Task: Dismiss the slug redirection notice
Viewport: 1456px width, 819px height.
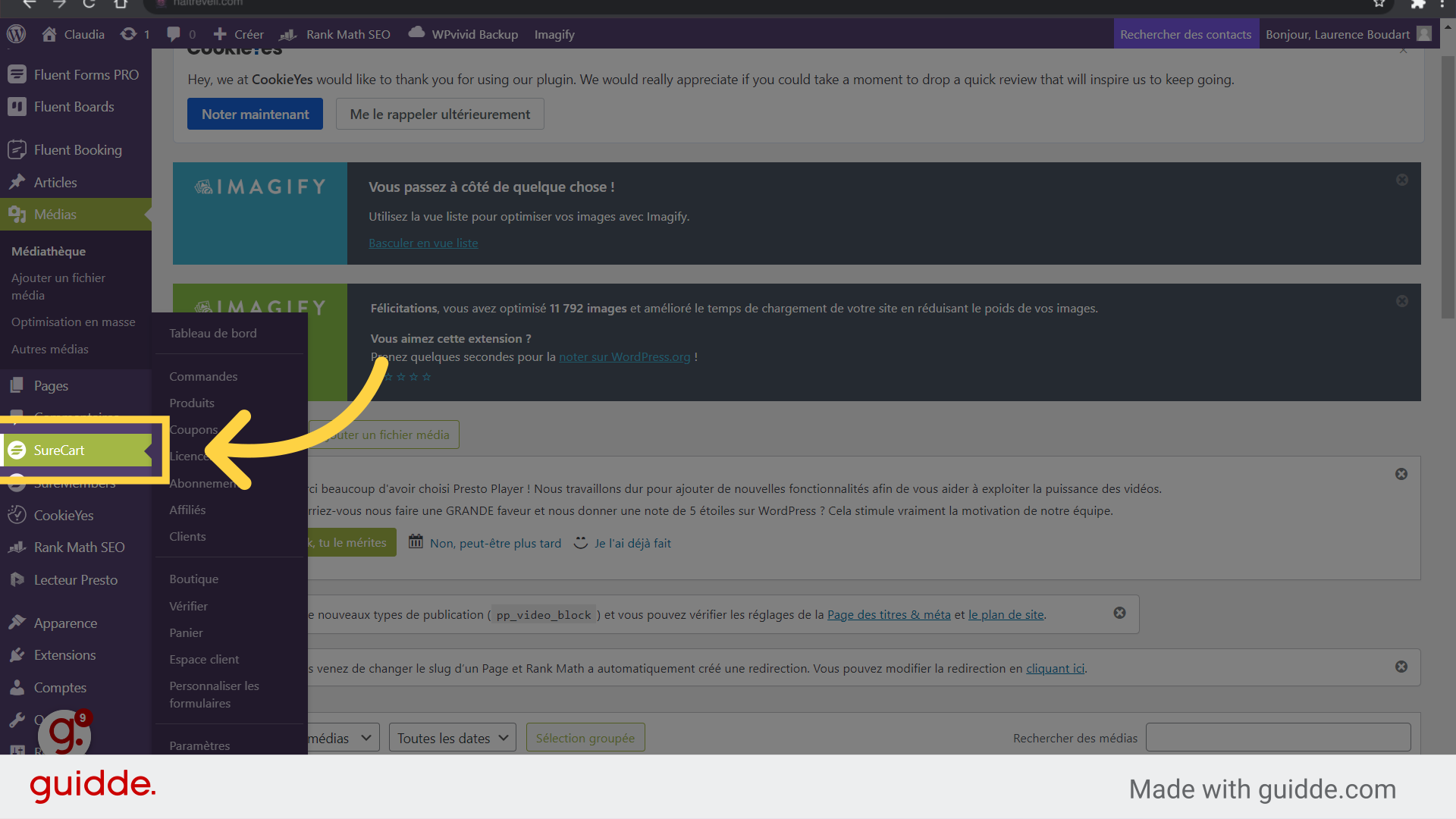Action: pos(1401,667)
